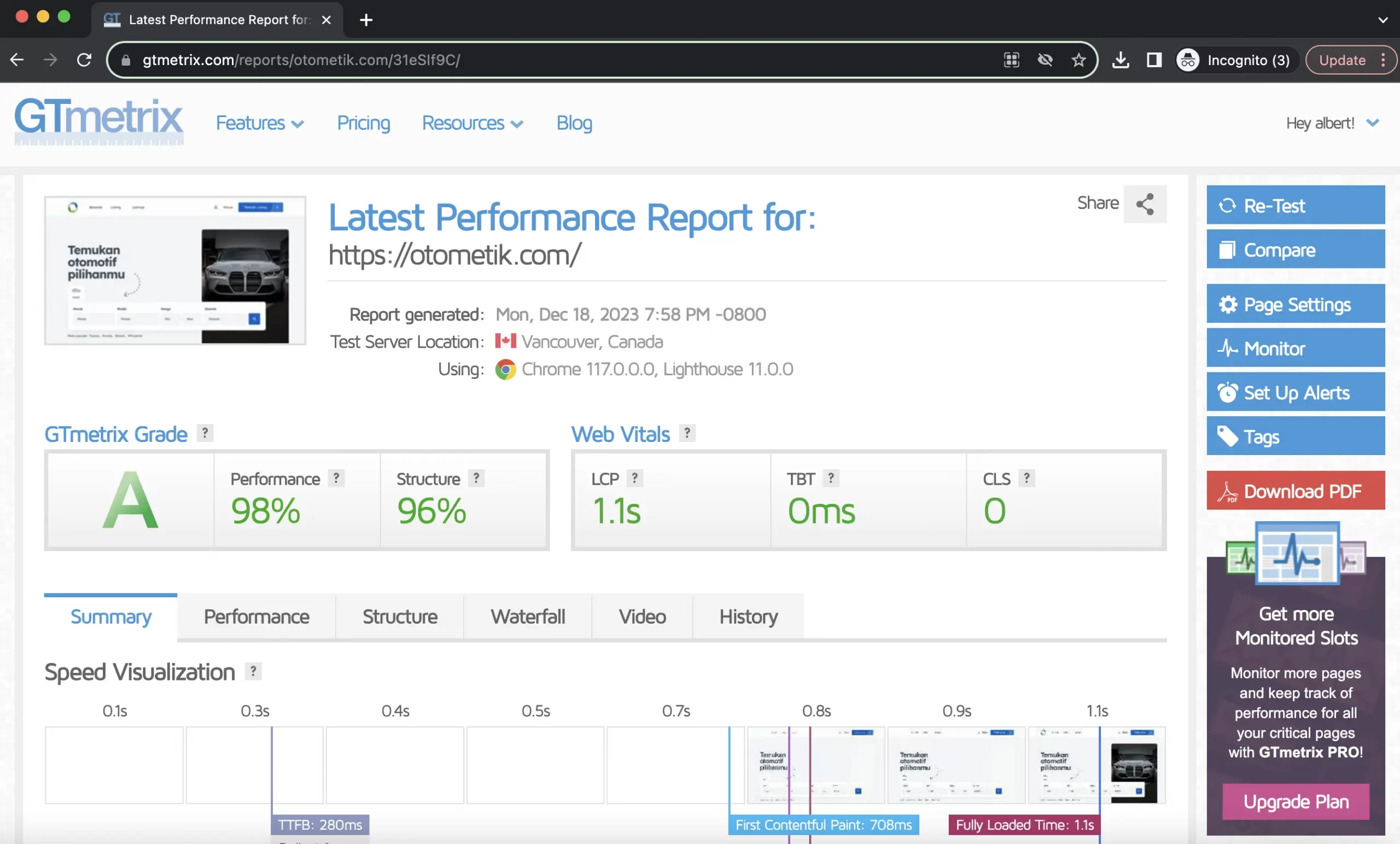Close the Latest Performance Report tab

click(x=326, y=20)
